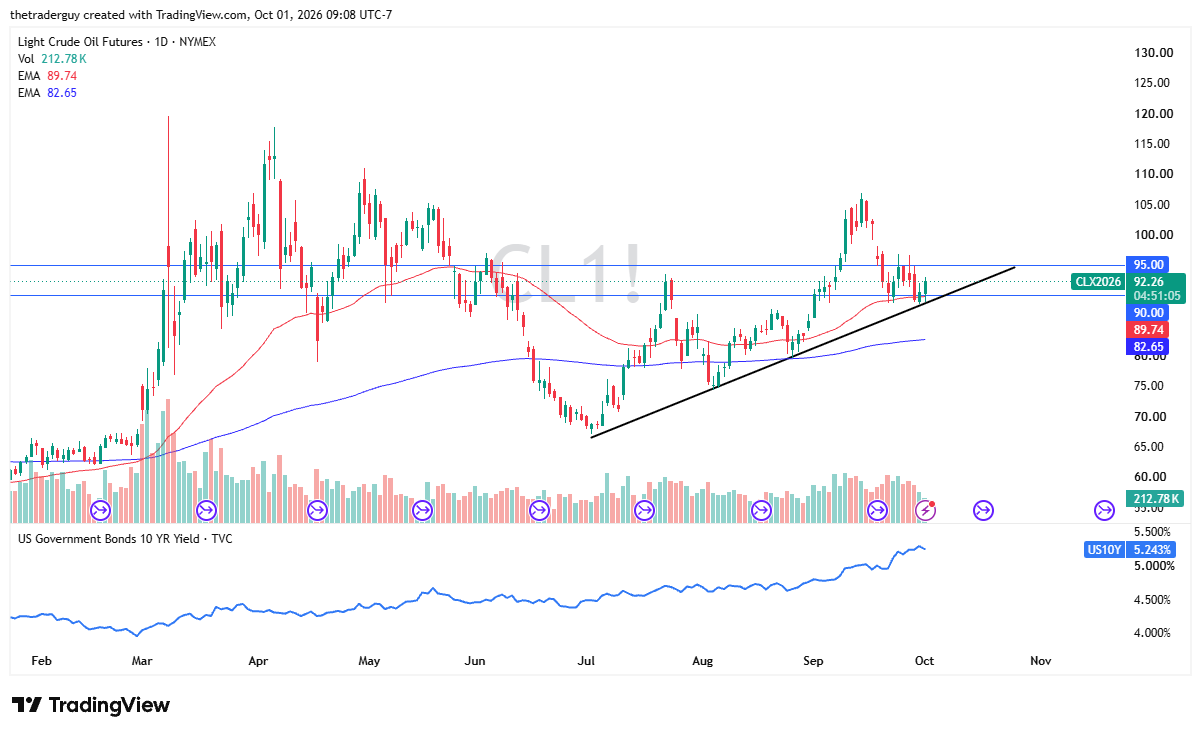1201x735 pixels.
Task: Open the mid-November contract switch icon
Action: [1104, 510]
